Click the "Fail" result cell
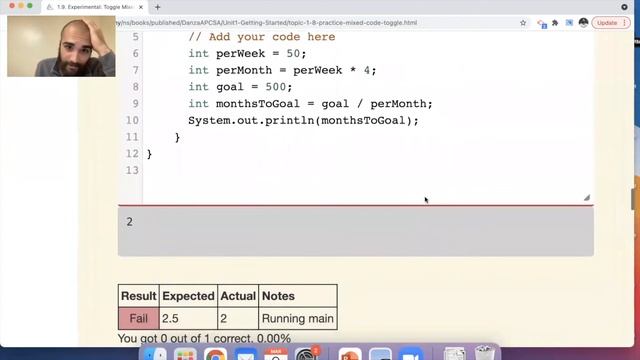The width and height of the screenshot is (640, 360). 139,318
